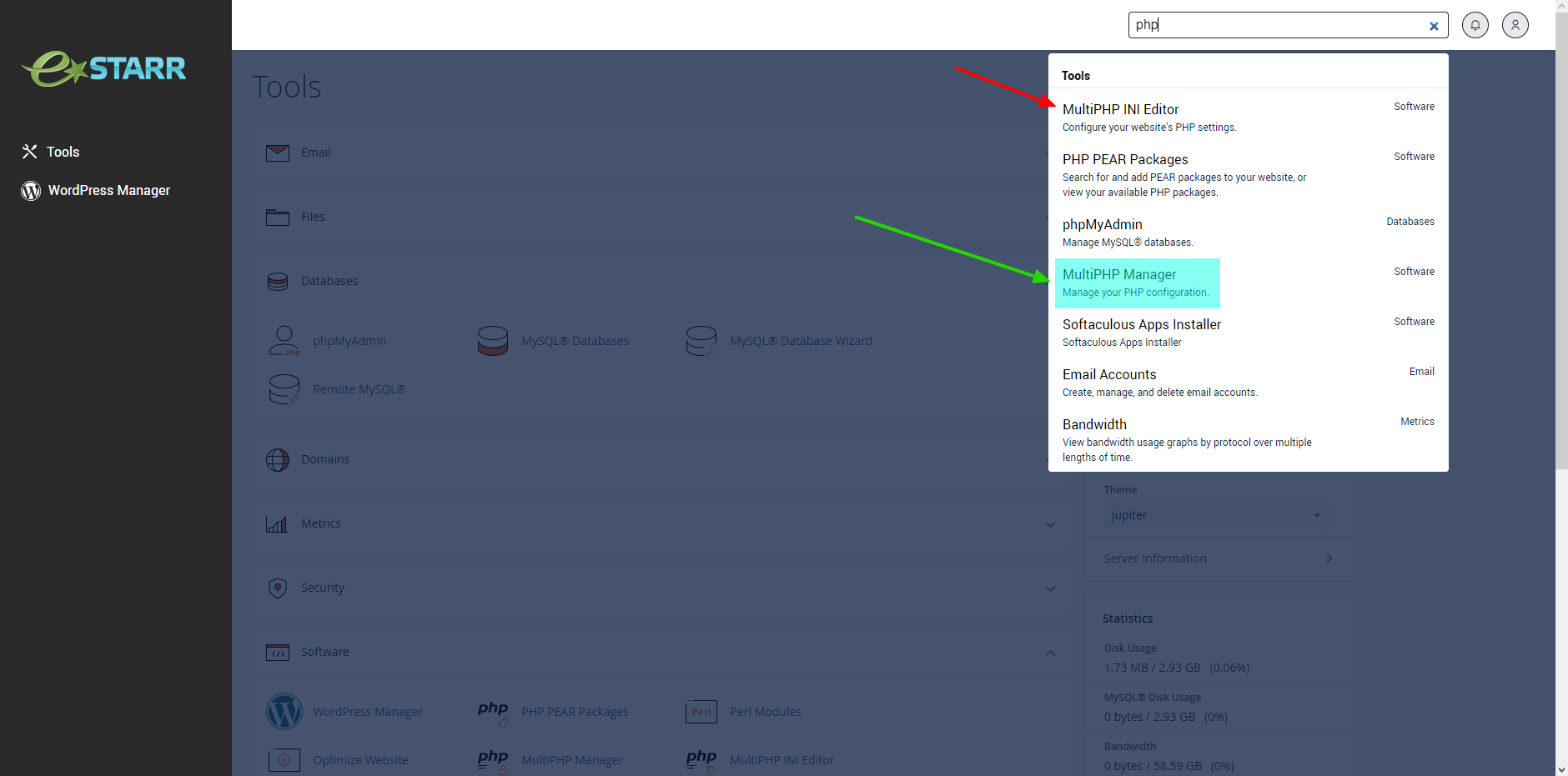Collapse the Software section chevron
This screenshot has width=1568, height=776.
click(1051, 653)
